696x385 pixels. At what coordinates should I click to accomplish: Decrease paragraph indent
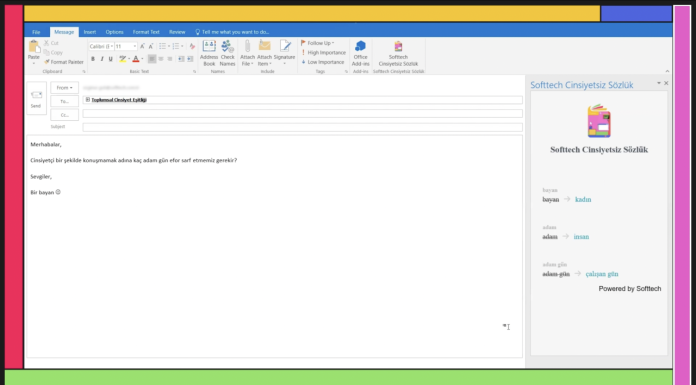(181, 59)
